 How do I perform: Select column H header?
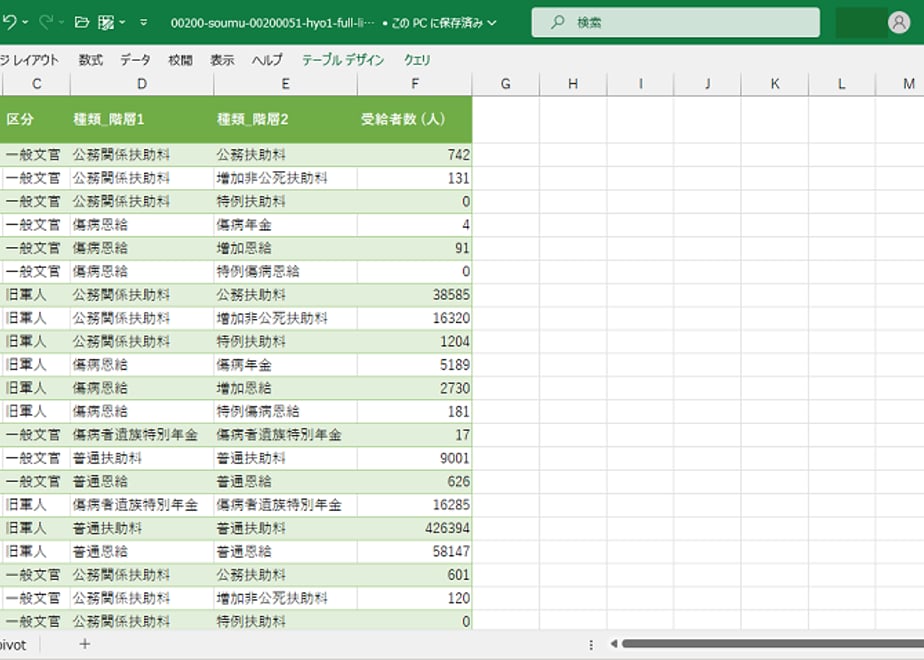573,84
